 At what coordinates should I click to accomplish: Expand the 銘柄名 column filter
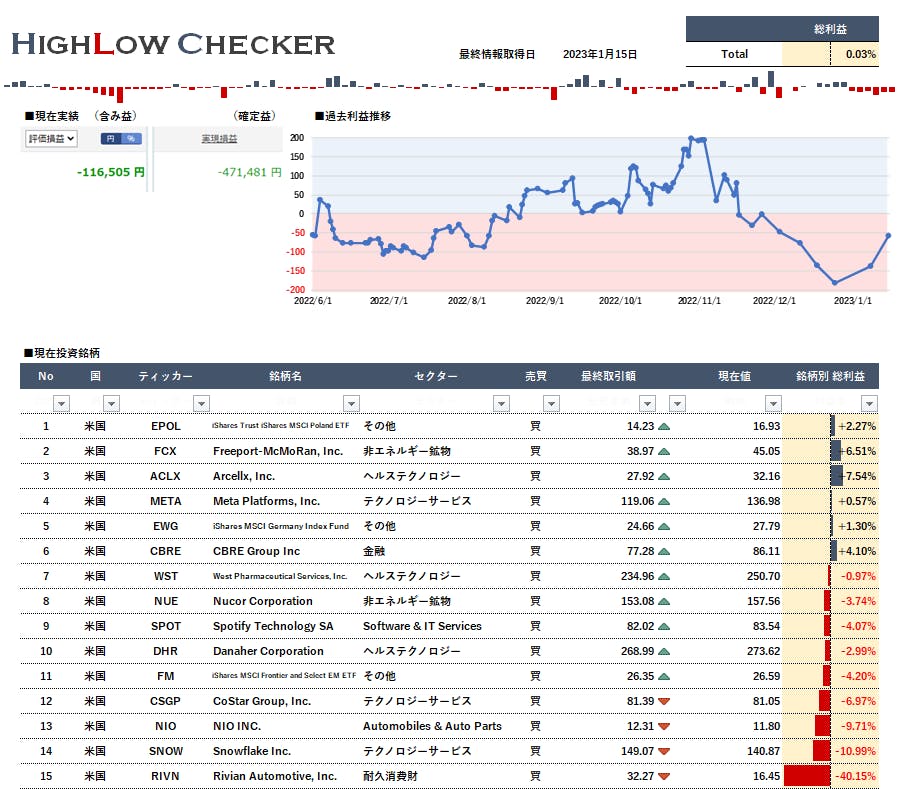[351, 403]
